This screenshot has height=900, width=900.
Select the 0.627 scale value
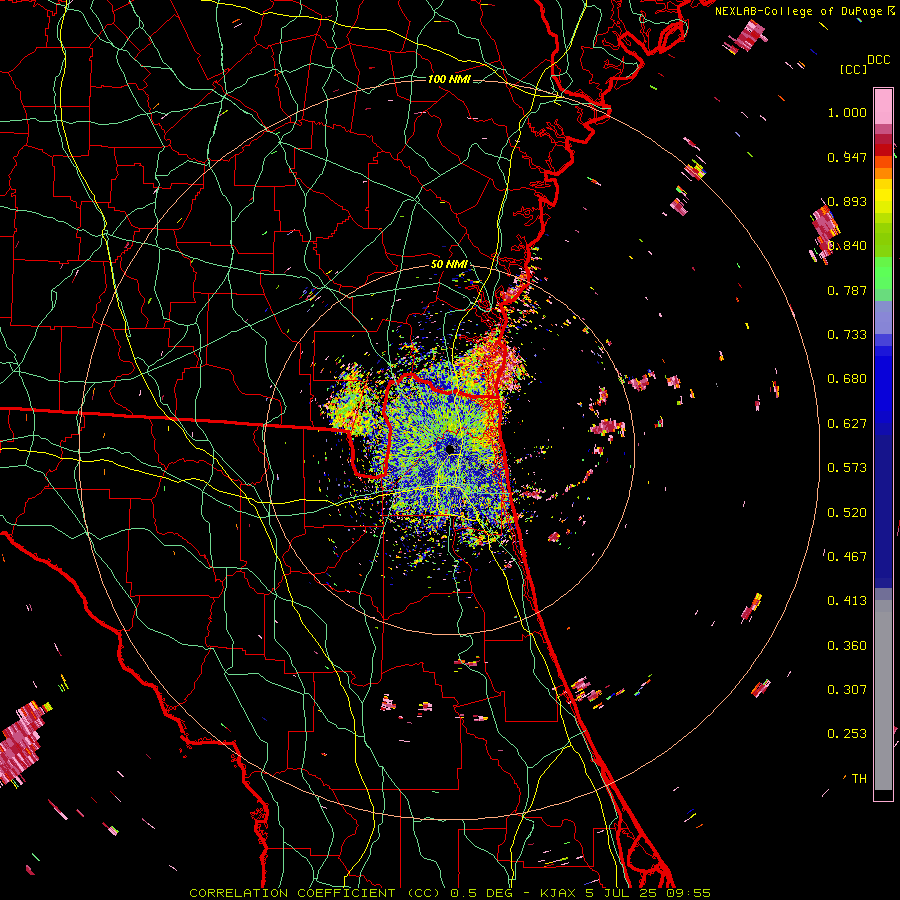point(847,424)
